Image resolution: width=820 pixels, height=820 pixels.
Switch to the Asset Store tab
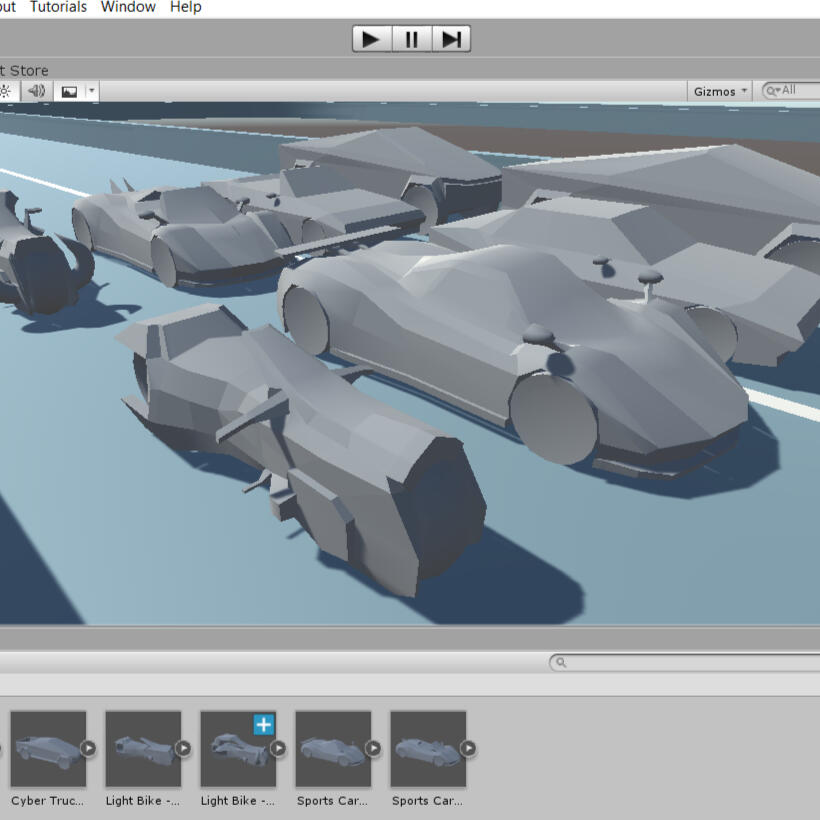click(x=24, y=70)
